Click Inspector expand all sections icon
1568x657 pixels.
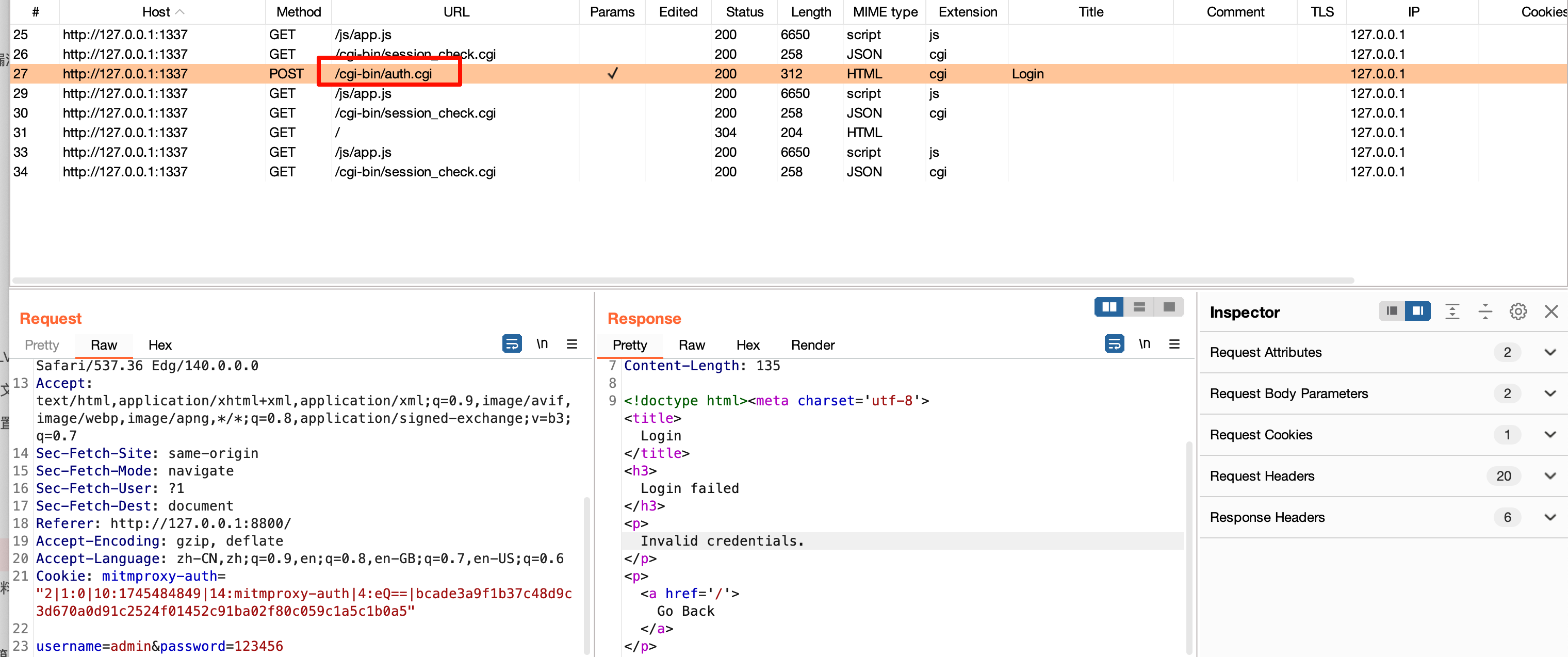[1452, 311]
